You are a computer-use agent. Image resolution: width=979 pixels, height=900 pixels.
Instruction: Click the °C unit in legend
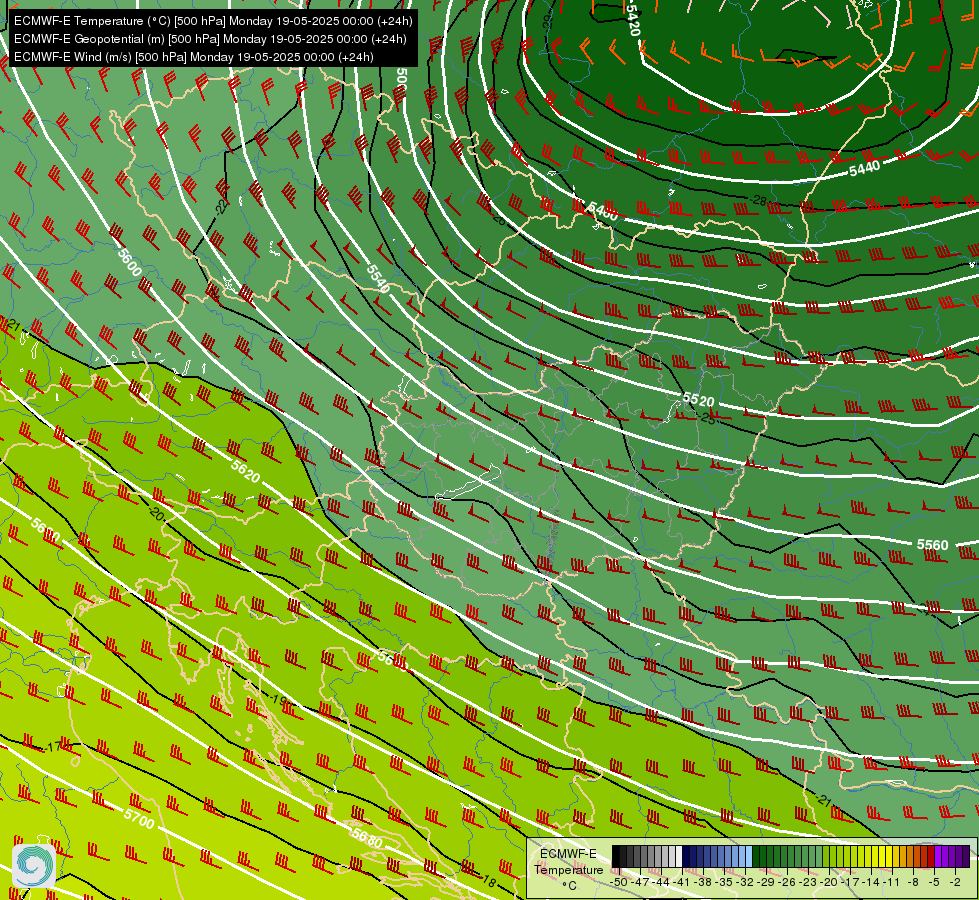(569, 886)
